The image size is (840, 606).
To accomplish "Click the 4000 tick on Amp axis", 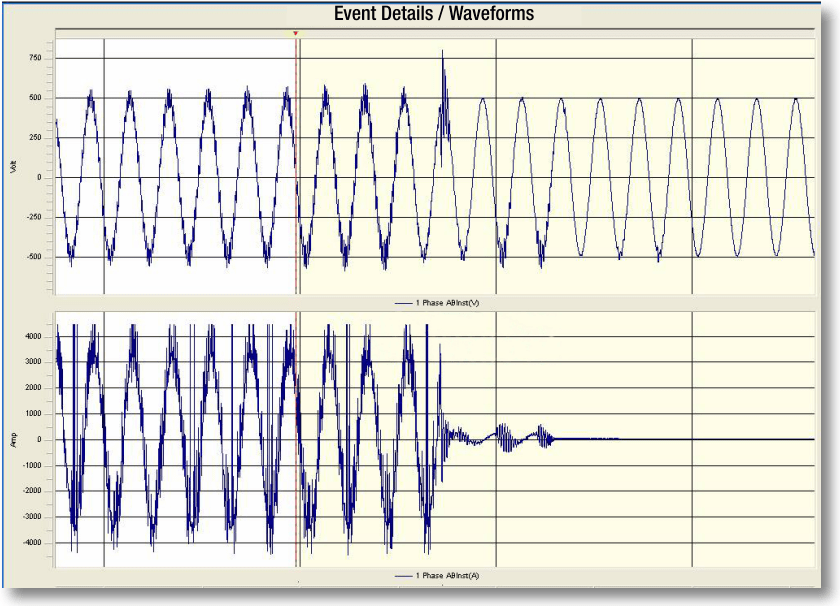I will (x=33, y=336).
